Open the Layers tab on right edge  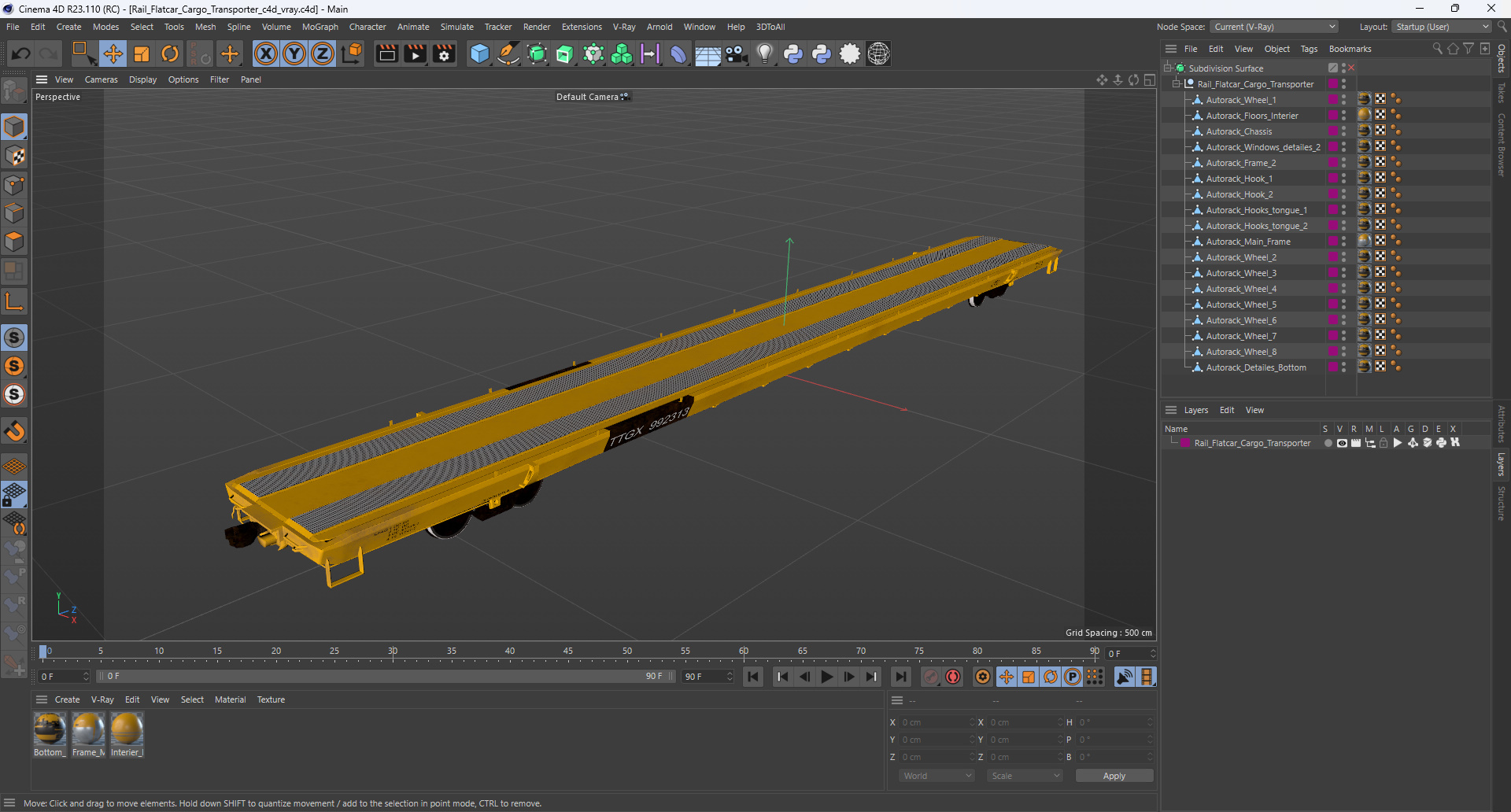[x=1502, y=464]
